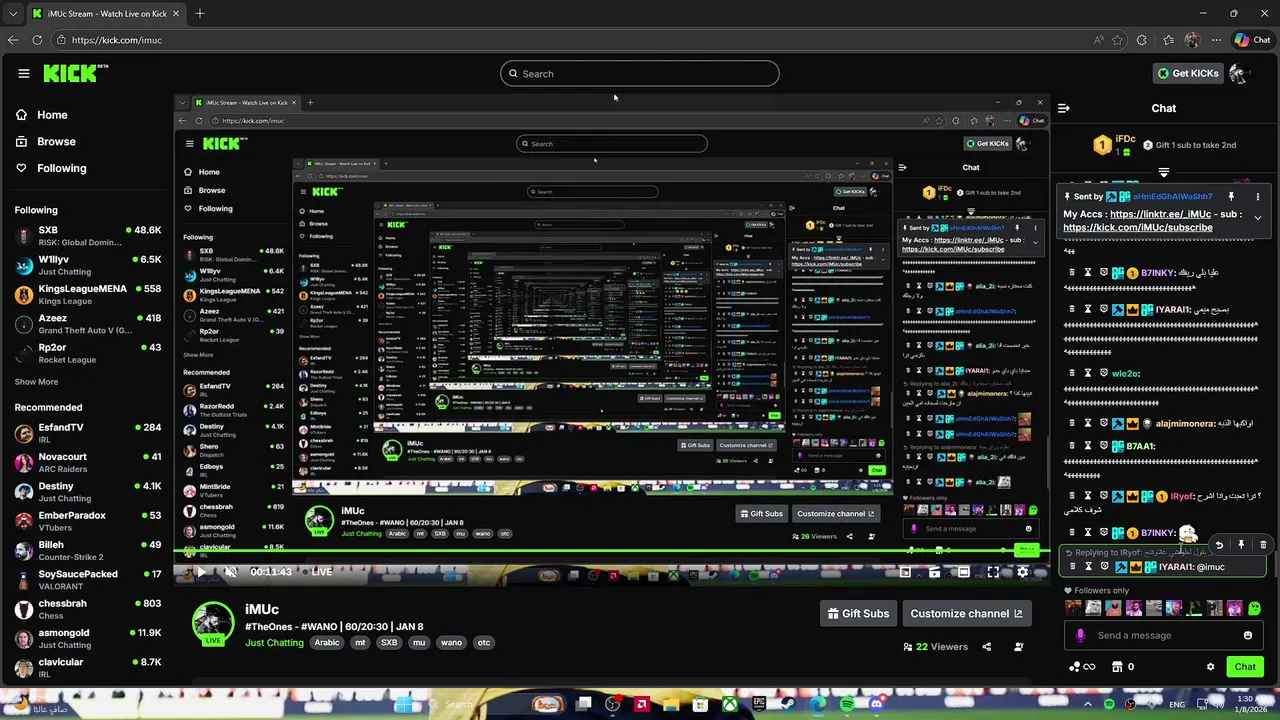
Task: Open Destiny recommended channel
Action: pyautogui.click(x=88, y=491)
